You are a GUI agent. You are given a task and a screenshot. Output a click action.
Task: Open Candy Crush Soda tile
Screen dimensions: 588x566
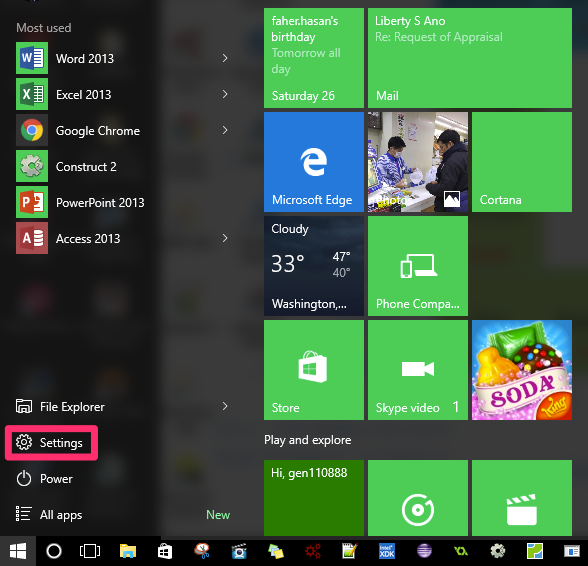point(522,370)
